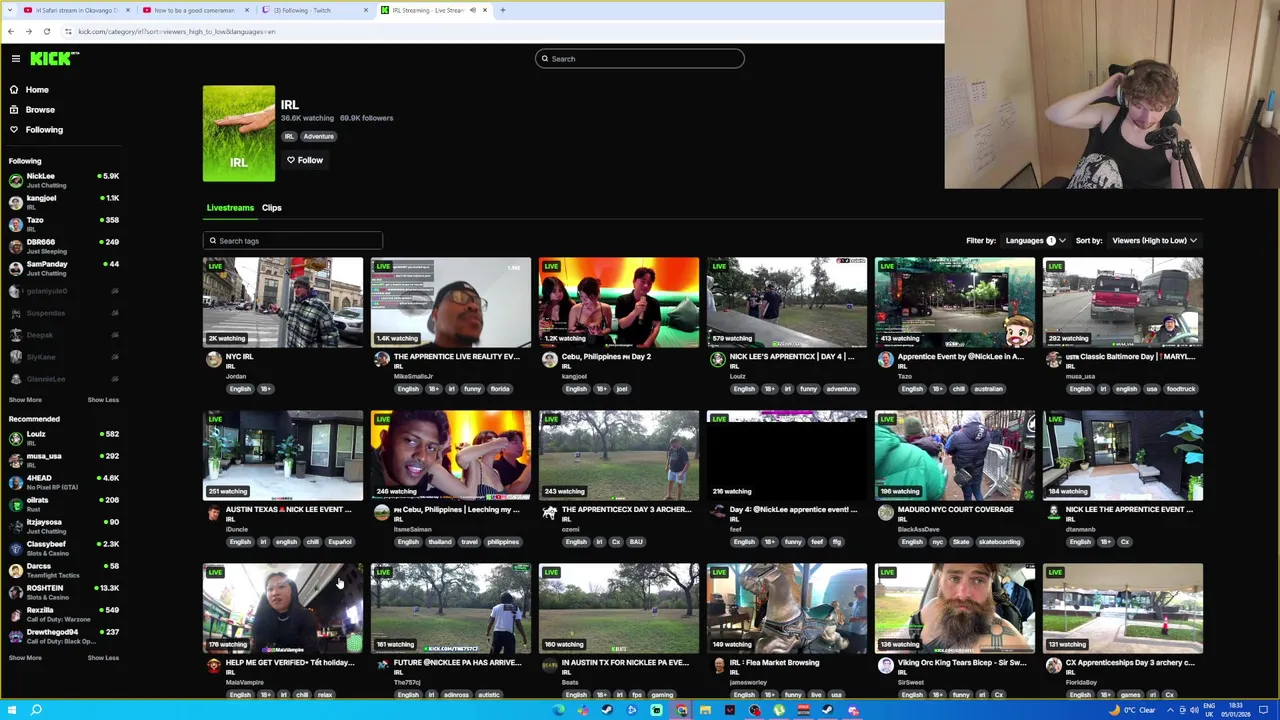
Task: Select the Livestreams tab
Action: [230, 208]
